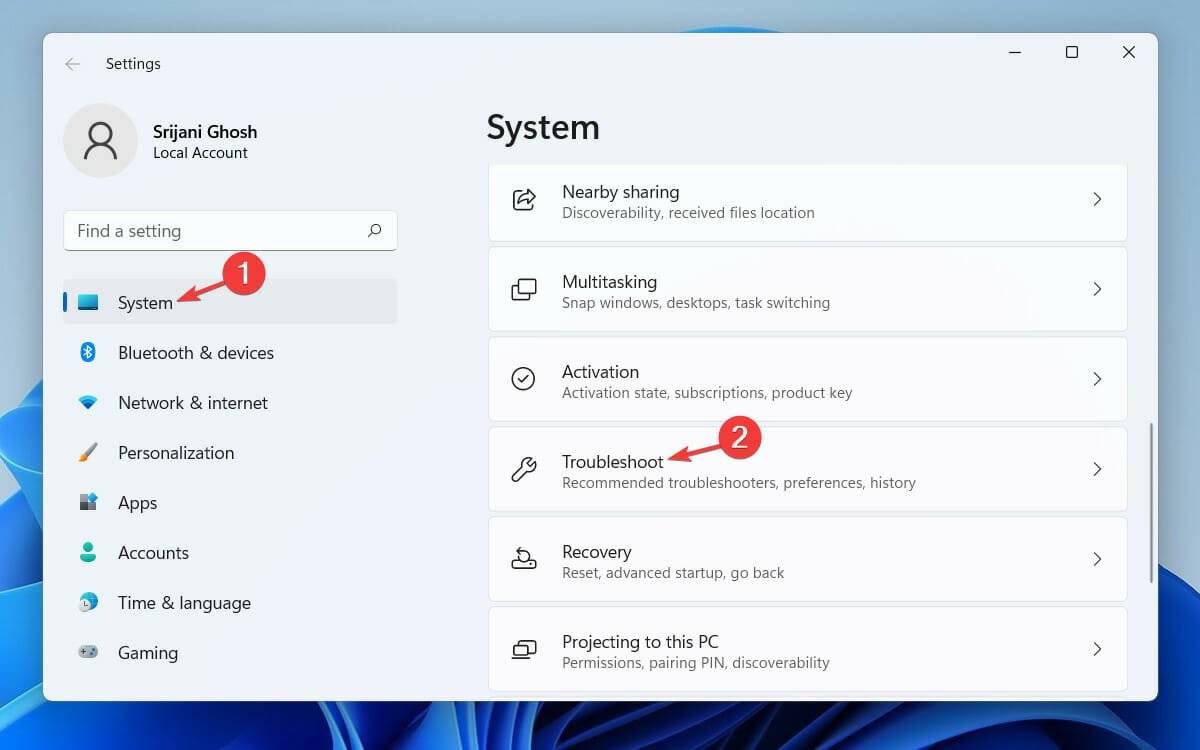Viewport: 1200px width, 750px height.
Task: Select the Personalization brush icon
Action: click(88, 452)
